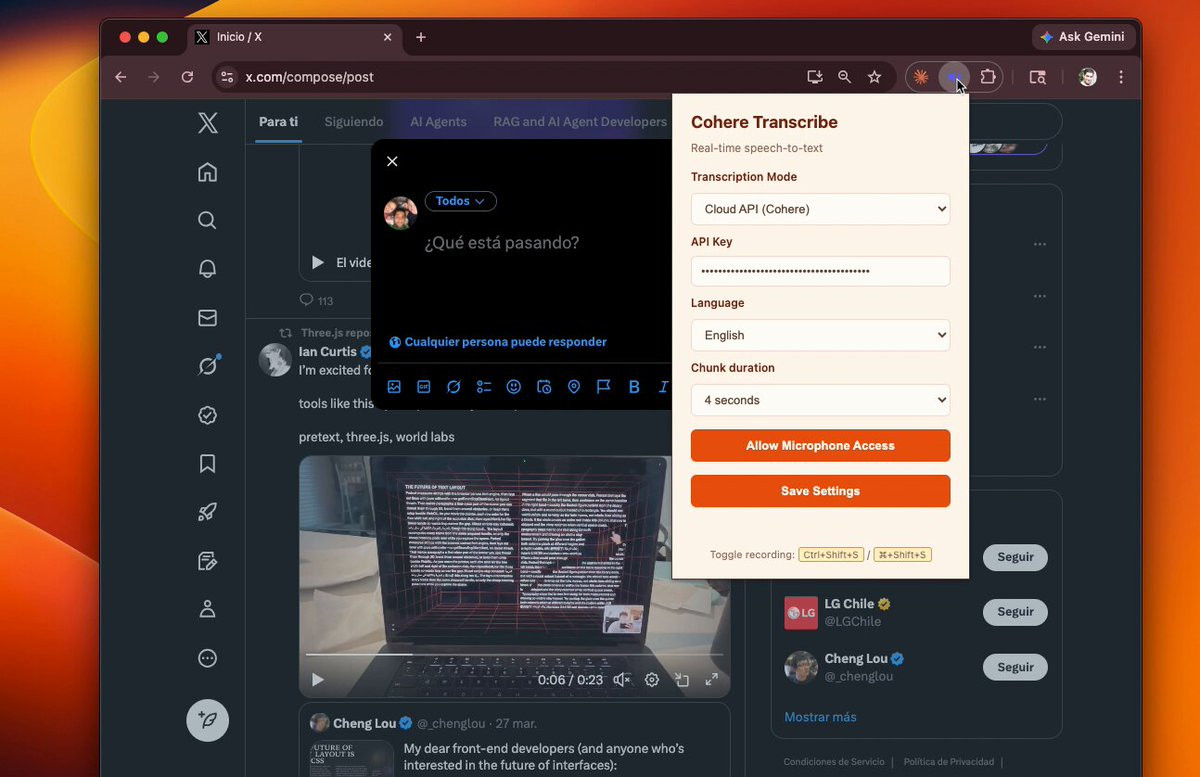Open Todos audience dropdown
Image resolution: width=1200 pixels, height=777 pixels.
[x=461, y=201]
